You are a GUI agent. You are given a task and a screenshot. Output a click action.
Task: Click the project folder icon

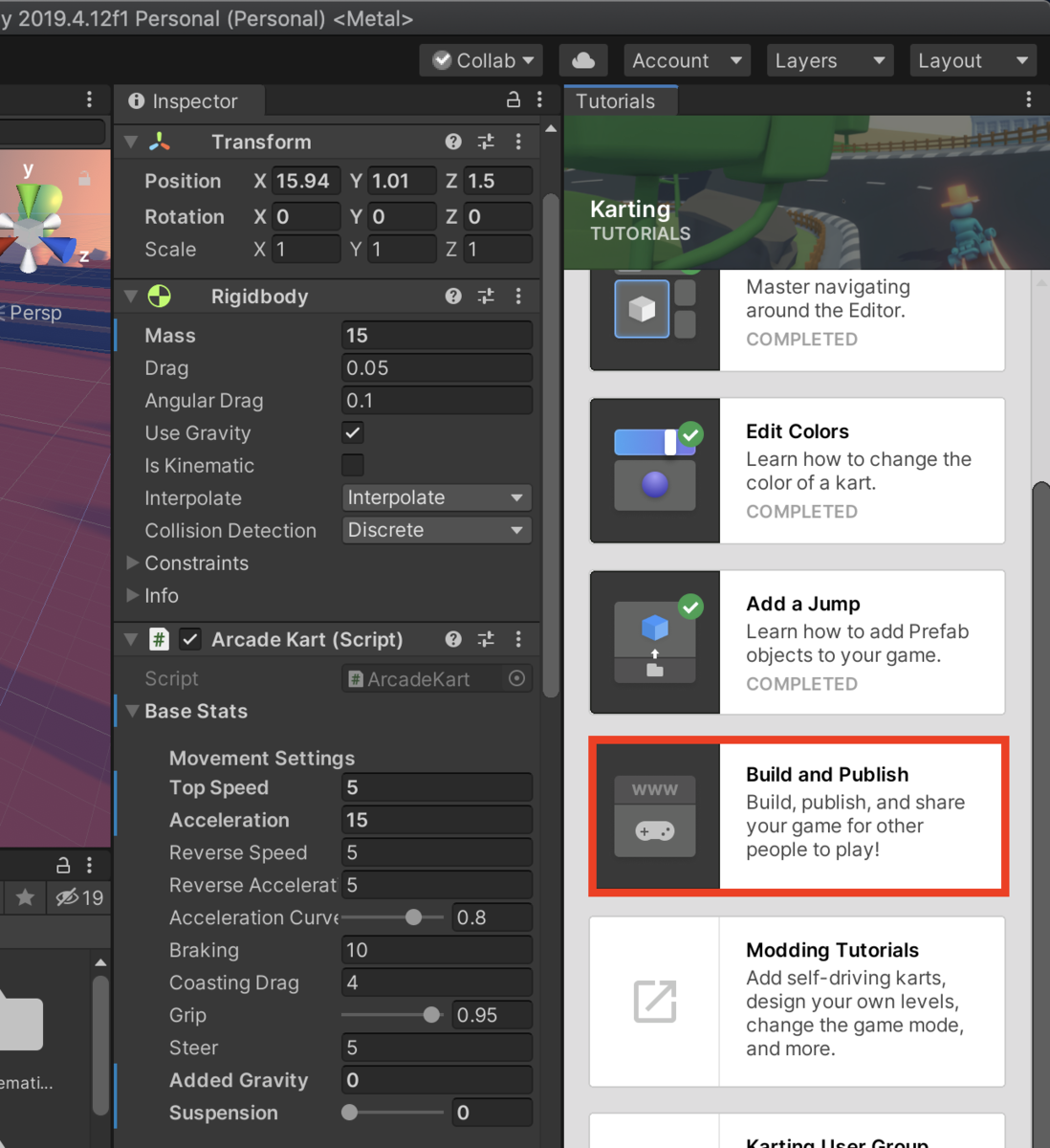pyautogui.click(x=21, y=1021)
